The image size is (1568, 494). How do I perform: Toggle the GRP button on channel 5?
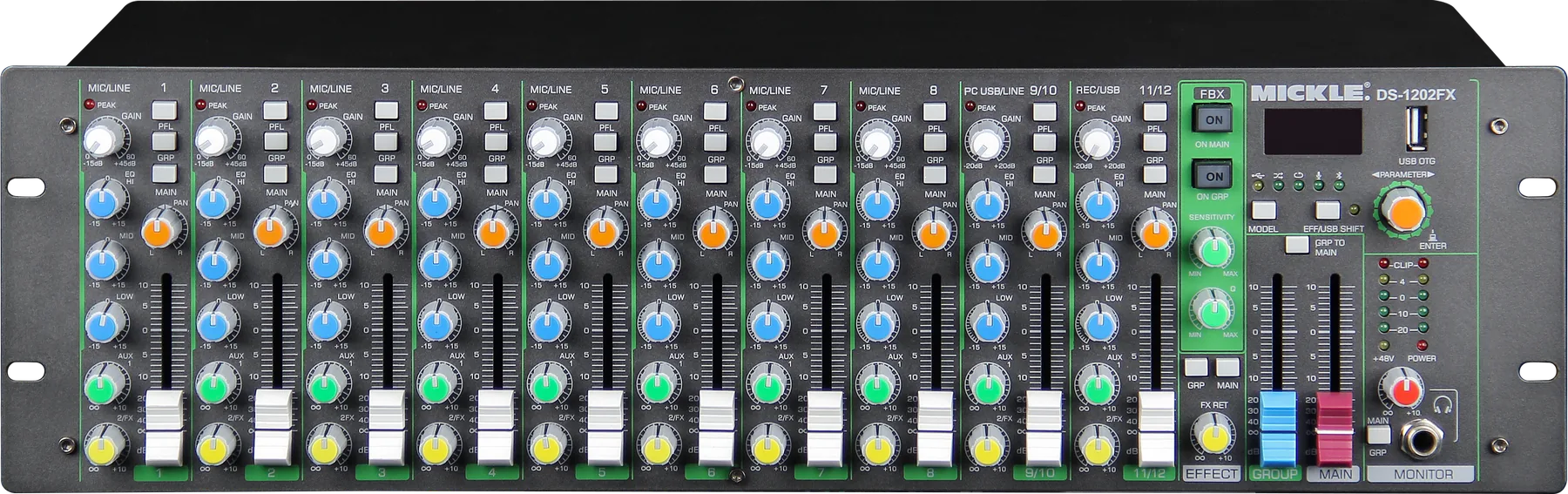(606, 143)
